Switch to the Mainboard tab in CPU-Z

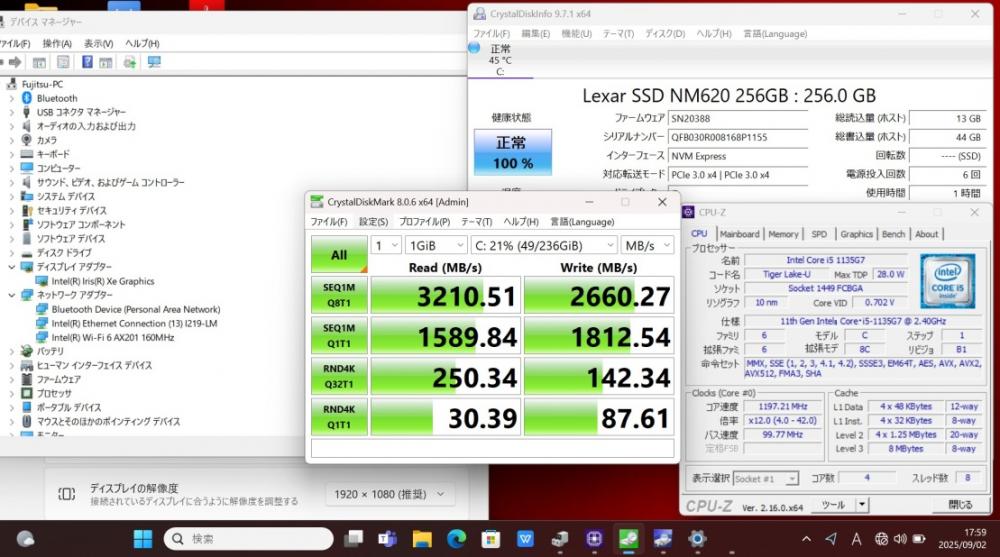click(x=739, y=234)
